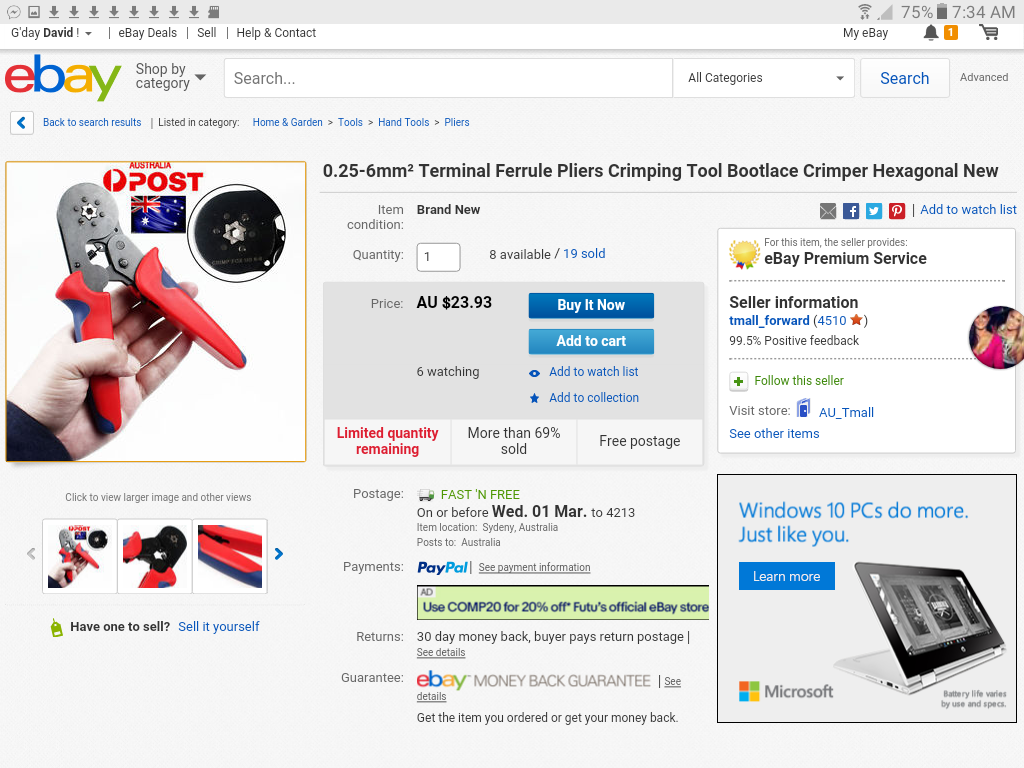1024x768 pixels.
Task: Open the Shop by category menu
Action: click(x=170, y=77)
